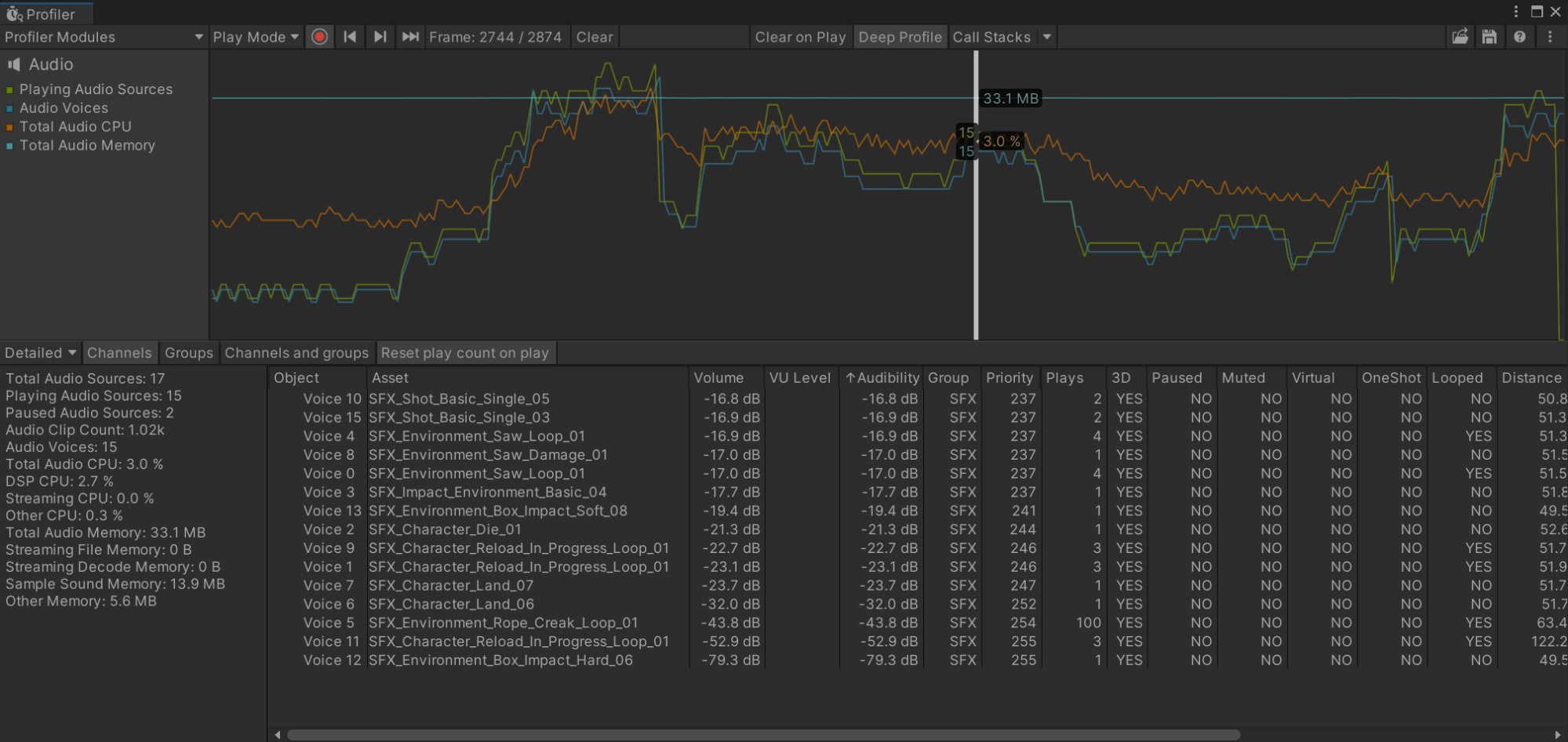Open the profiler help icon
This screenshot has width=1568, height=742.
coord(1519,37)
